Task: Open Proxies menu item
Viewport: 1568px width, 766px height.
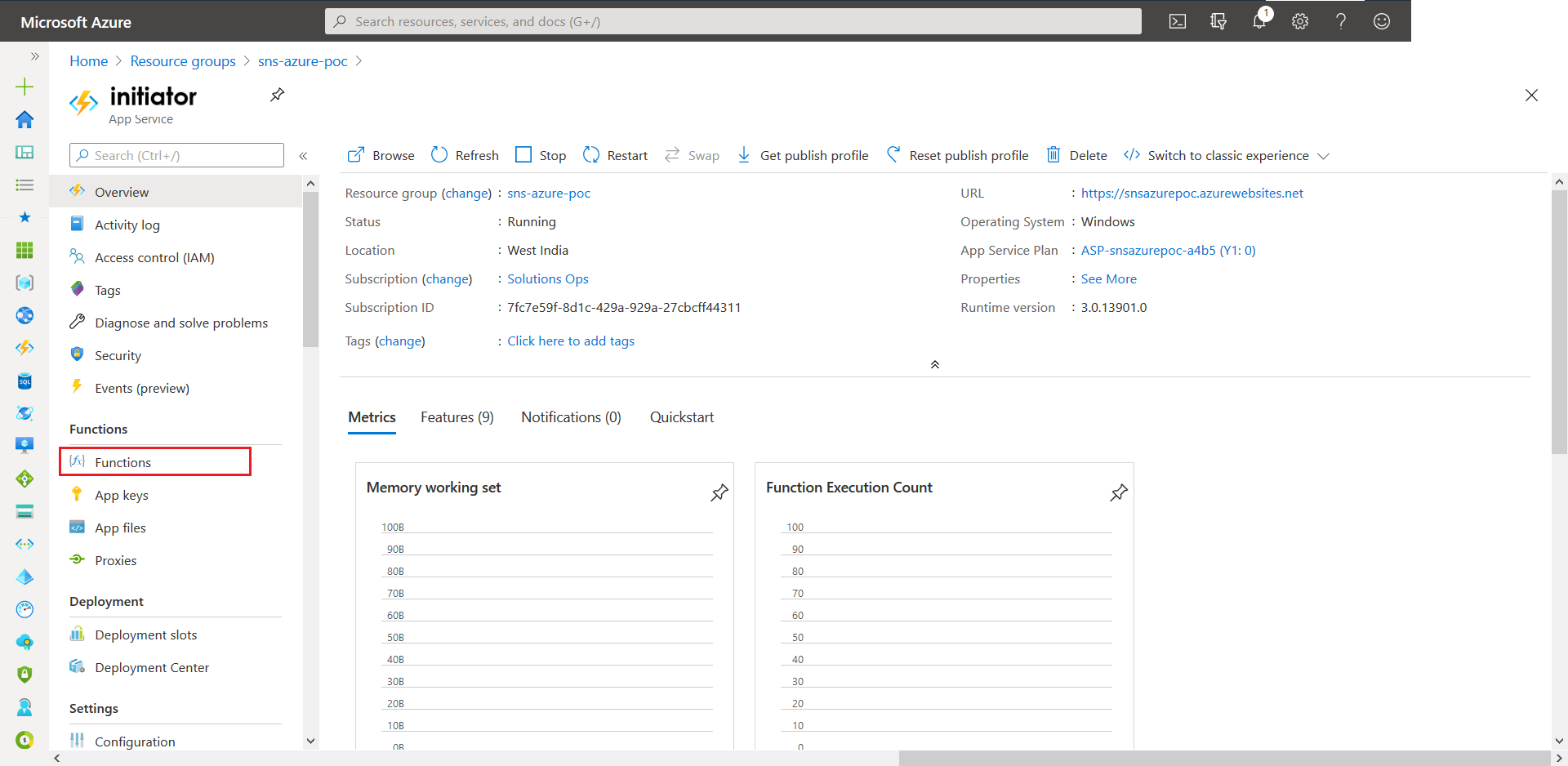Action: (x=176, y=560)
